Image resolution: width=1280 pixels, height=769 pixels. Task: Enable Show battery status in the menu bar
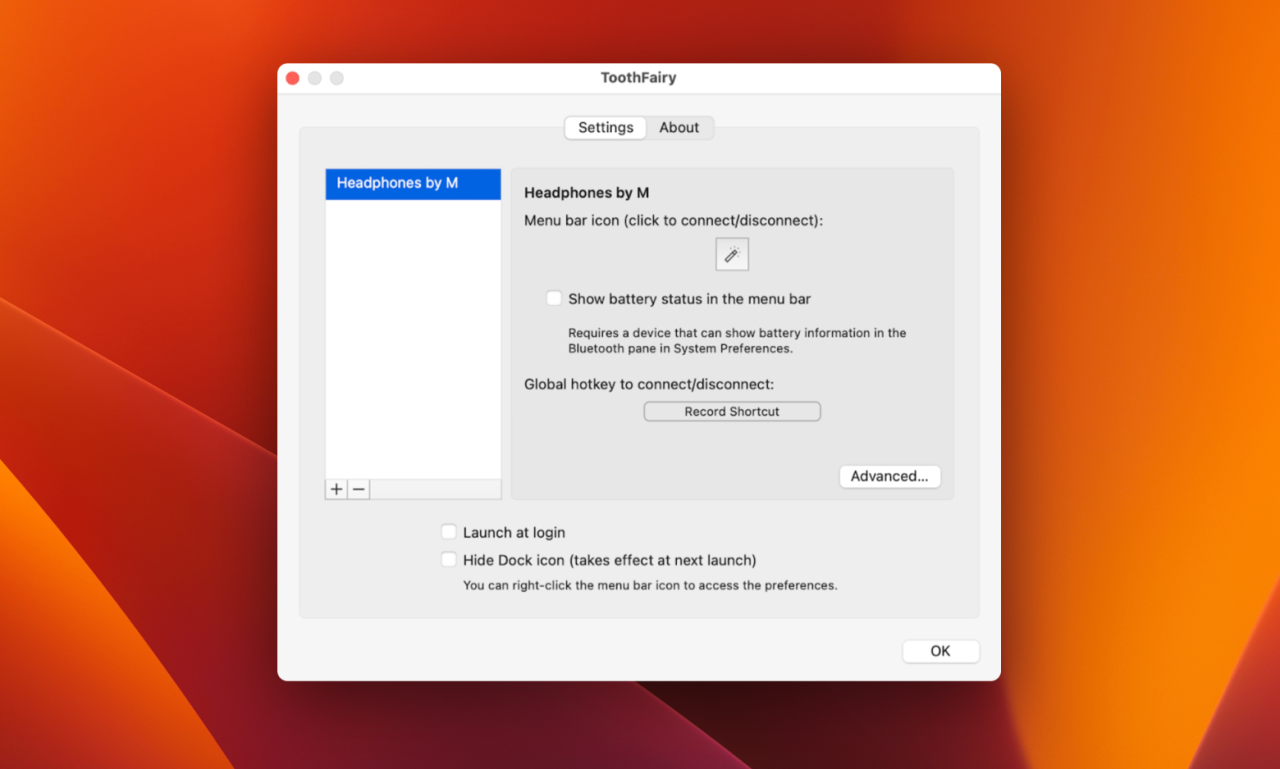[x=554, y=298]
